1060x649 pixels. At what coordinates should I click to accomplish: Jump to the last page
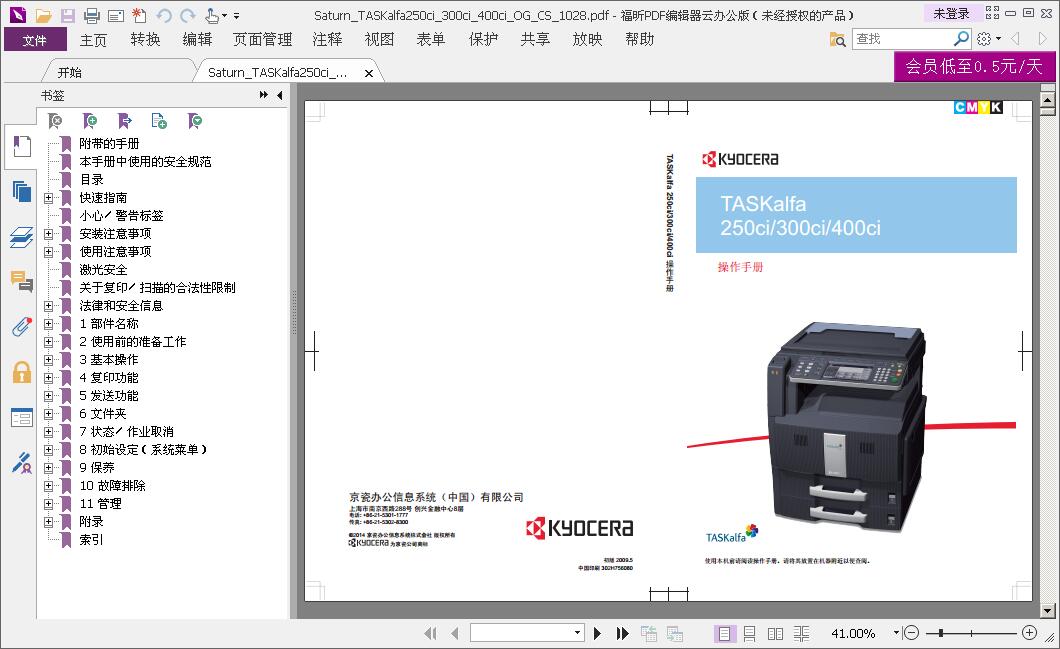(623, 633)
